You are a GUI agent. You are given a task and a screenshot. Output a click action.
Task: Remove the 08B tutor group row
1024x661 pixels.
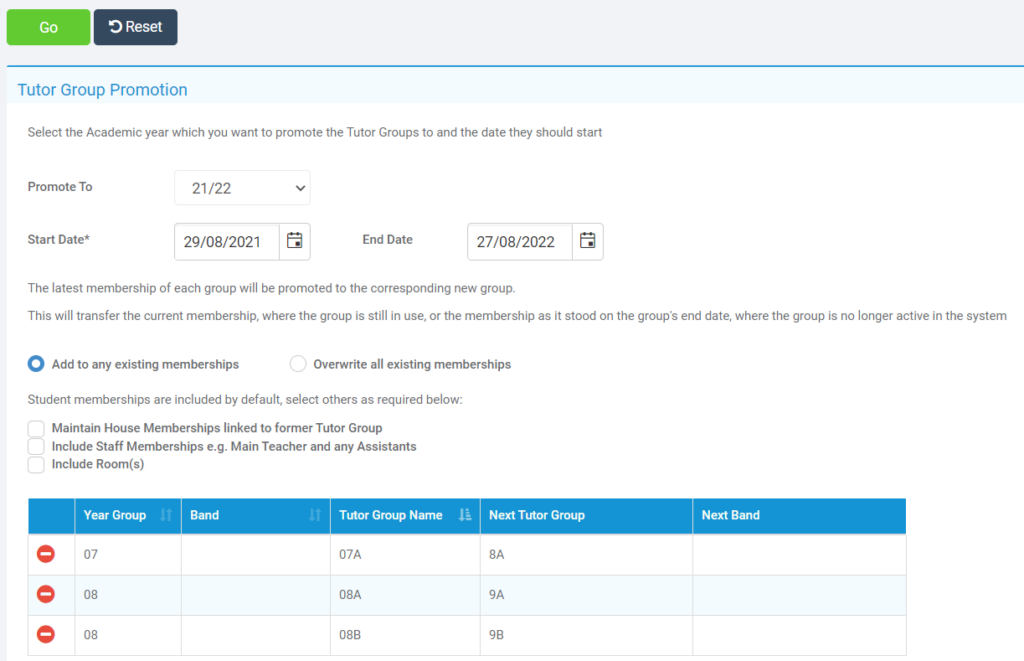pyautogui.click(x=46, y=634)
